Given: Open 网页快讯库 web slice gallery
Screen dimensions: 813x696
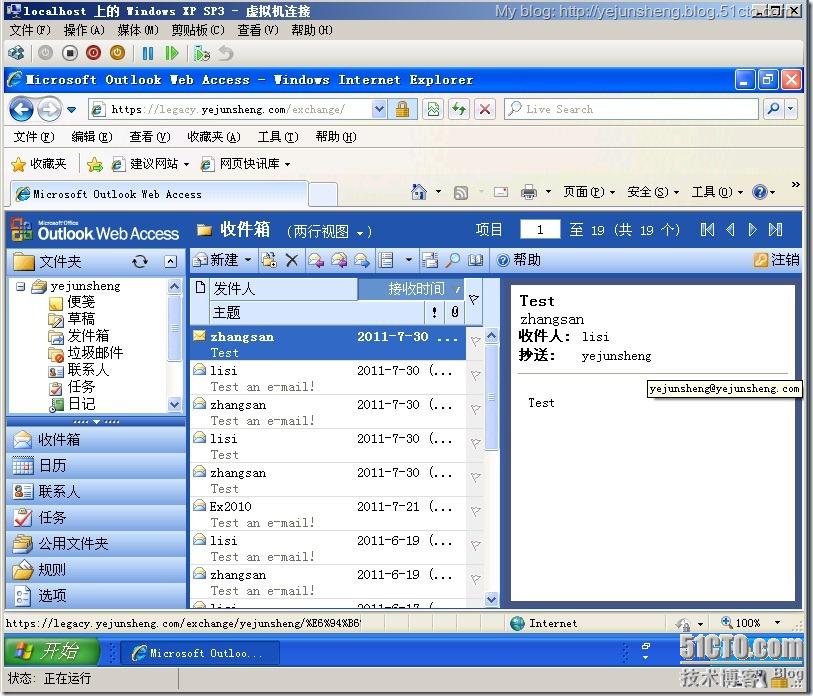Looking at the screenshot, I should [x=246, y=164].
